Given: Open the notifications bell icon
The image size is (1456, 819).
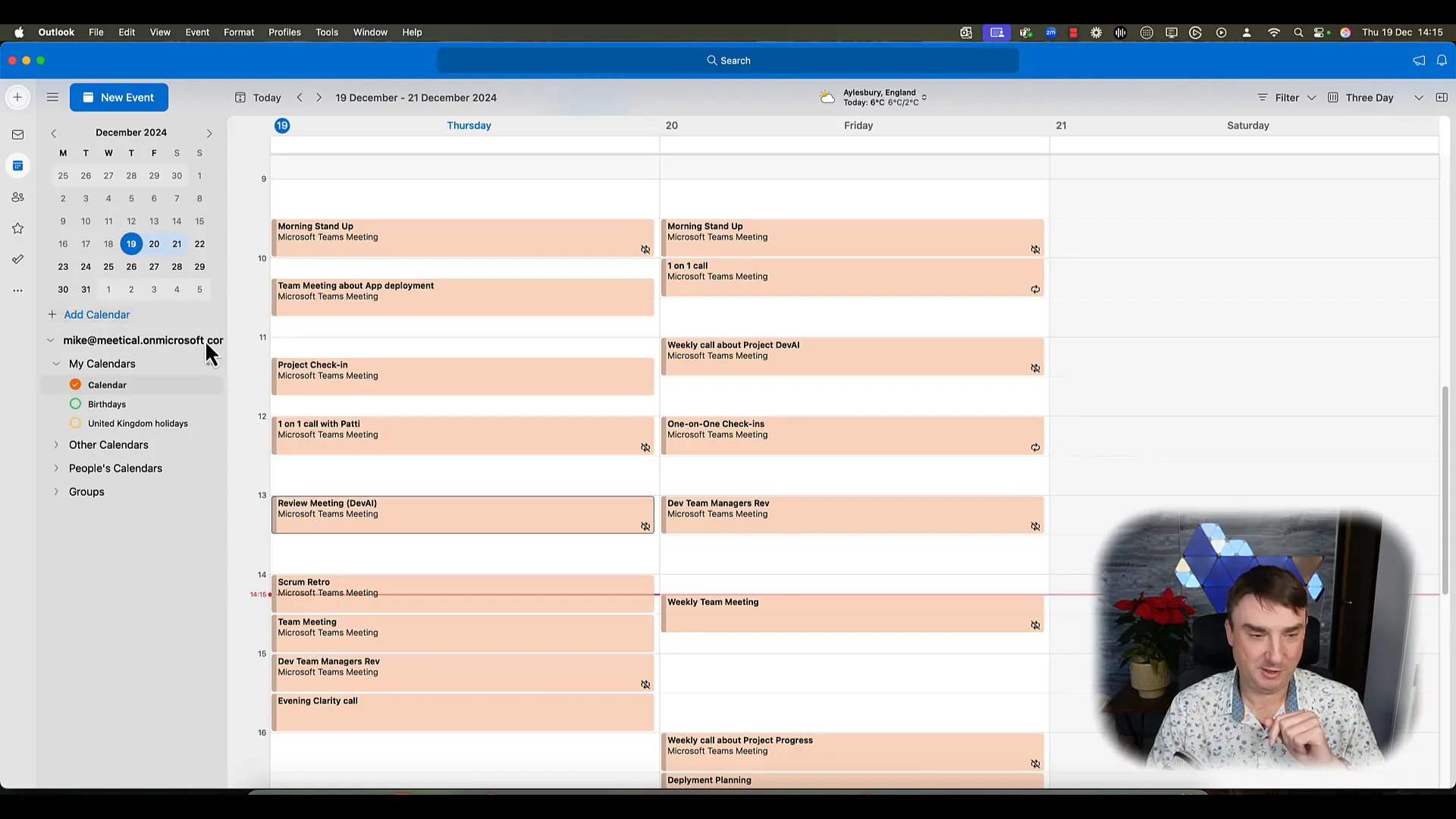Looking at the screenshot, I should [1442, 61].
